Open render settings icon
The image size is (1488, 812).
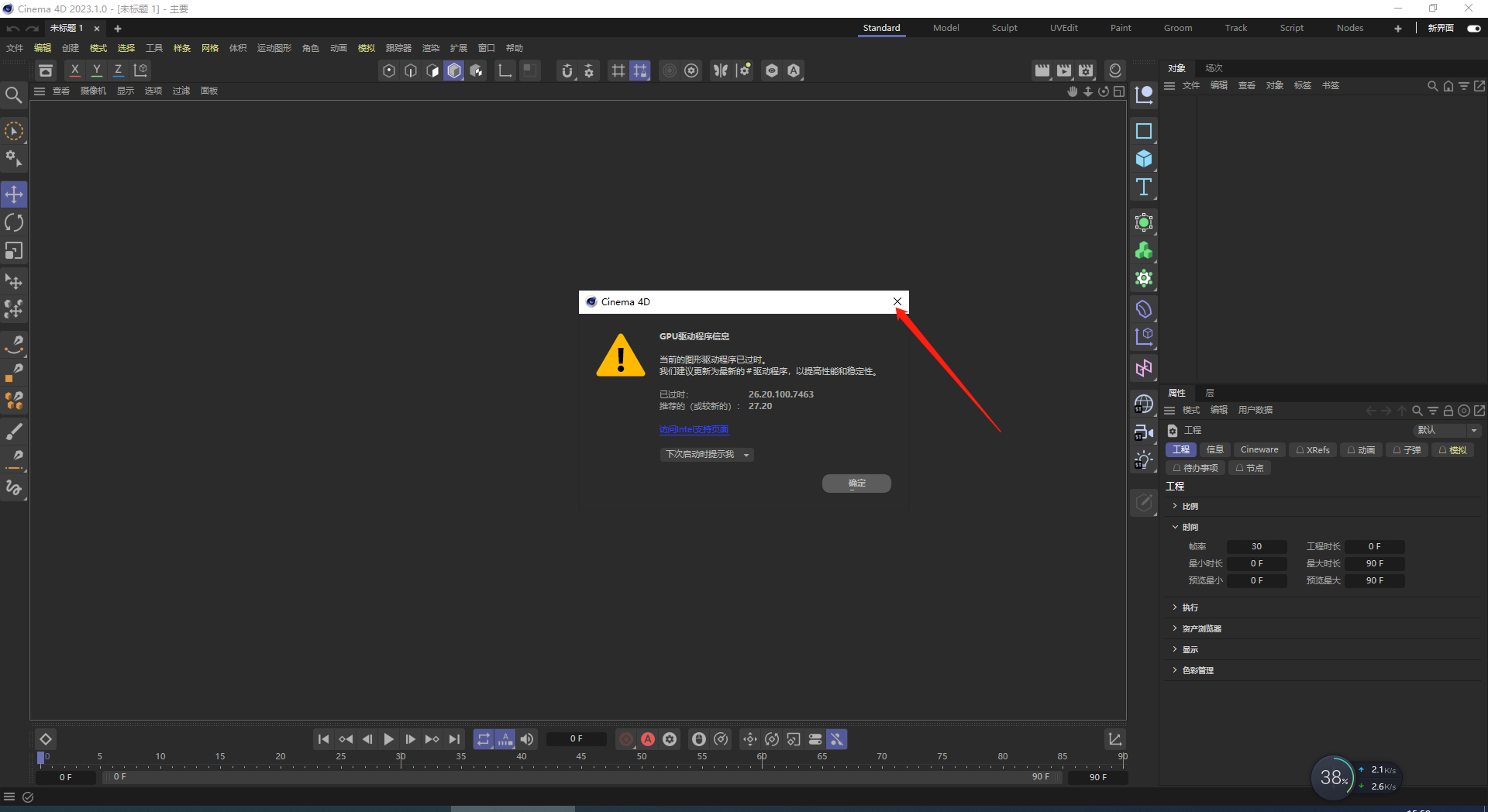[x=1086, y=71]
